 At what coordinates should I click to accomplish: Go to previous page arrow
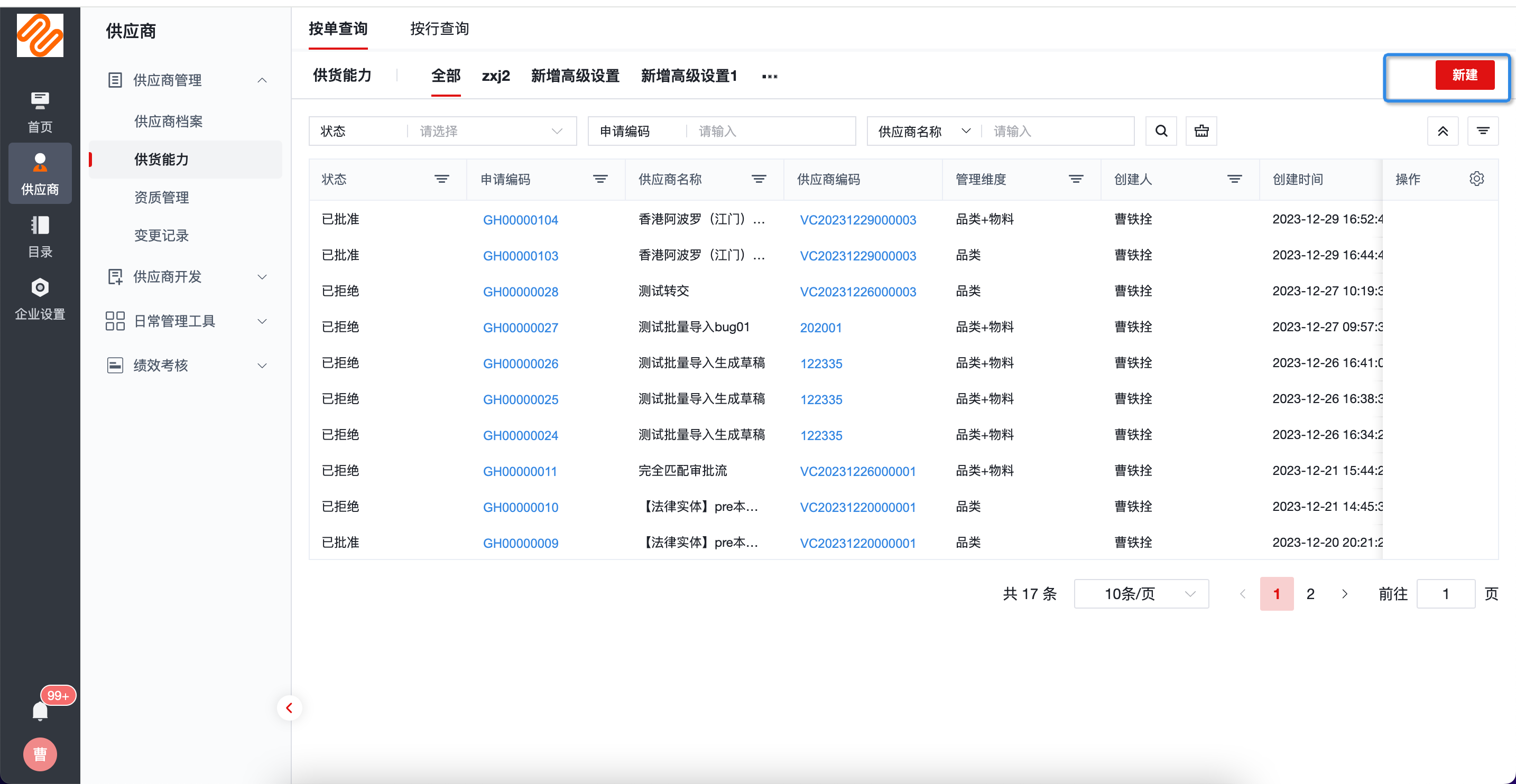[x=1242, y=594]
